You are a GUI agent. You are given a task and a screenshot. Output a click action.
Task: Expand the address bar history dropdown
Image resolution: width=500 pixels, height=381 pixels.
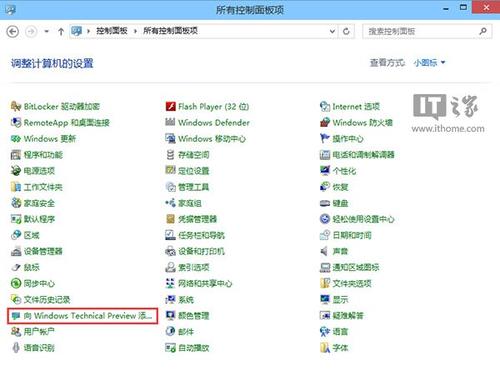tap(332, 31)
